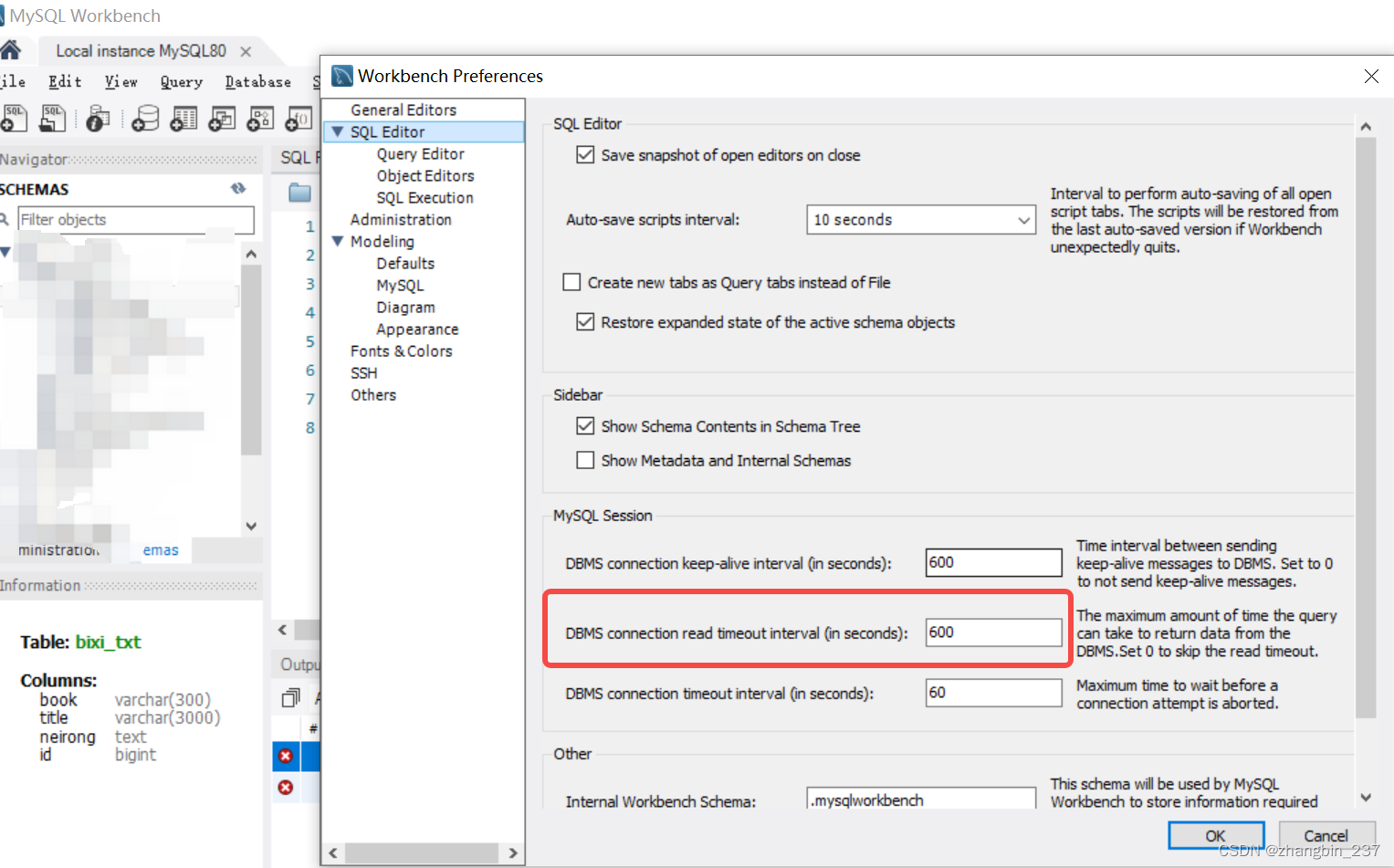This screenshot has width=1394, height=868.
Task: Create a new SQL tab icon
Action: 14,118
